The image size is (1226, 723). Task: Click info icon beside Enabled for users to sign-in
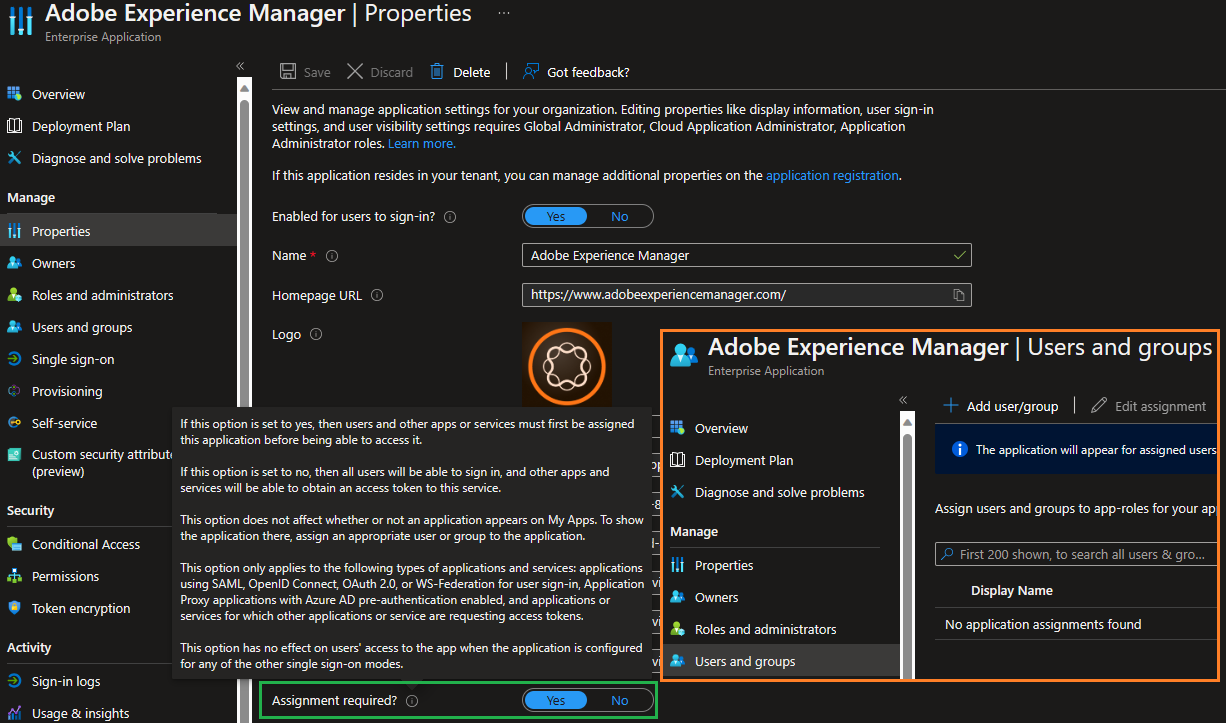coord(450,217)
